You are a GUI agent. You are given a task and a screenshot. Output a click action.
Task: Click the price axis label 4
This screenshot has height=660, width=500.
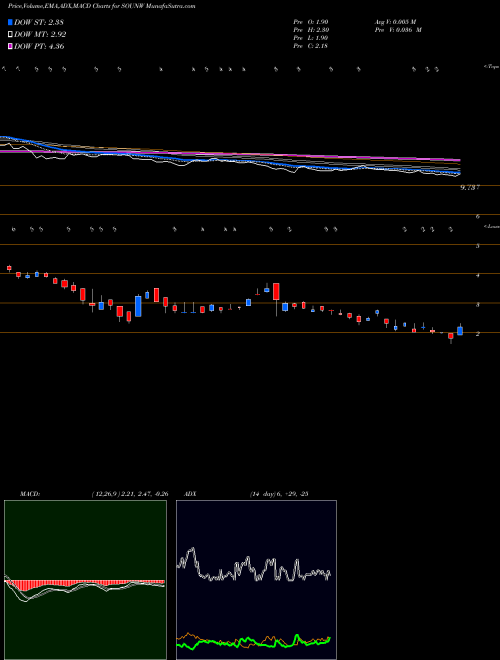[478, 275]
